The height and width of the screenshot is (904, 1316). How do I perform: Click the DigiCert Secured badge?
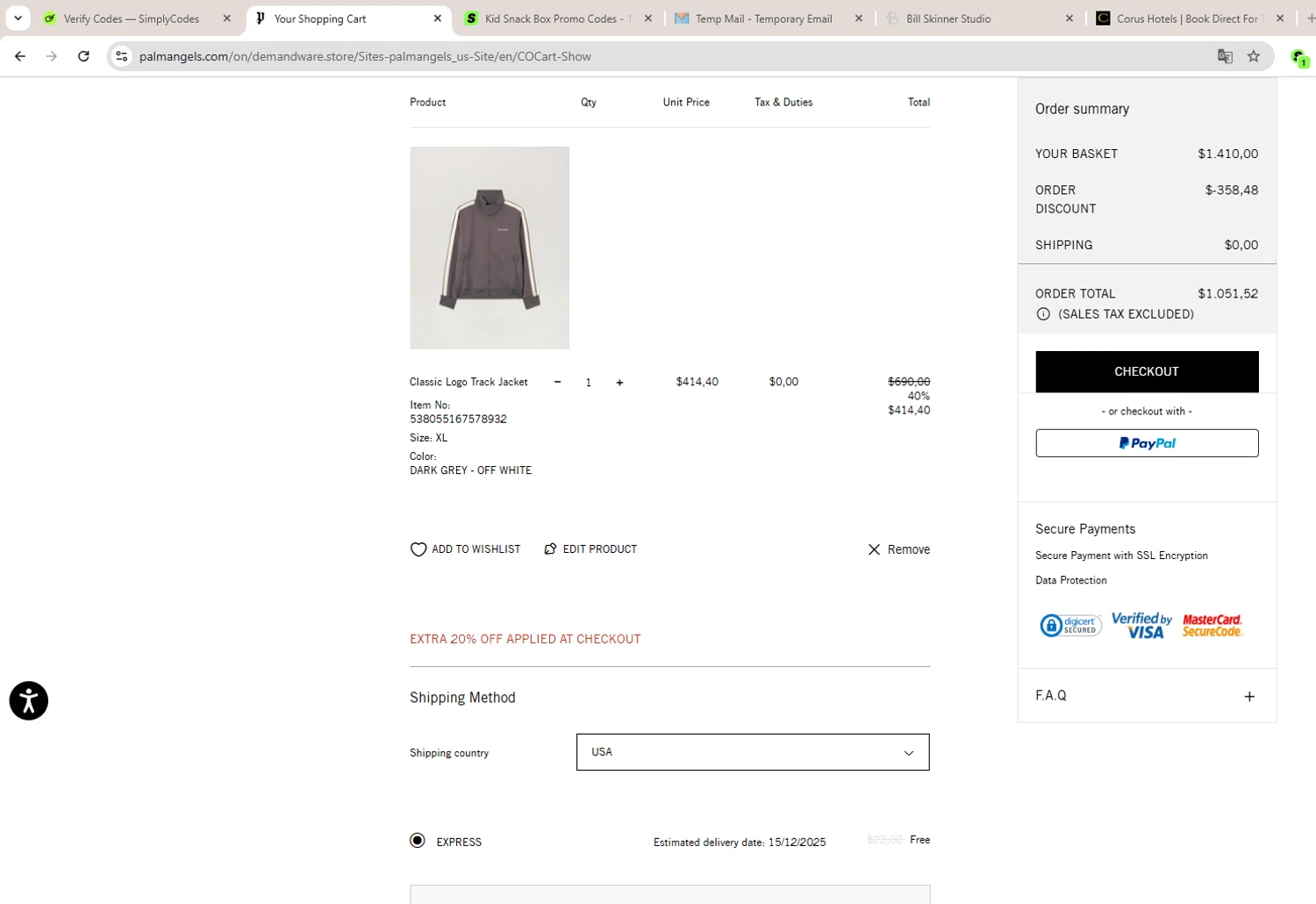pyautogui.click(x=1070, y=625)
